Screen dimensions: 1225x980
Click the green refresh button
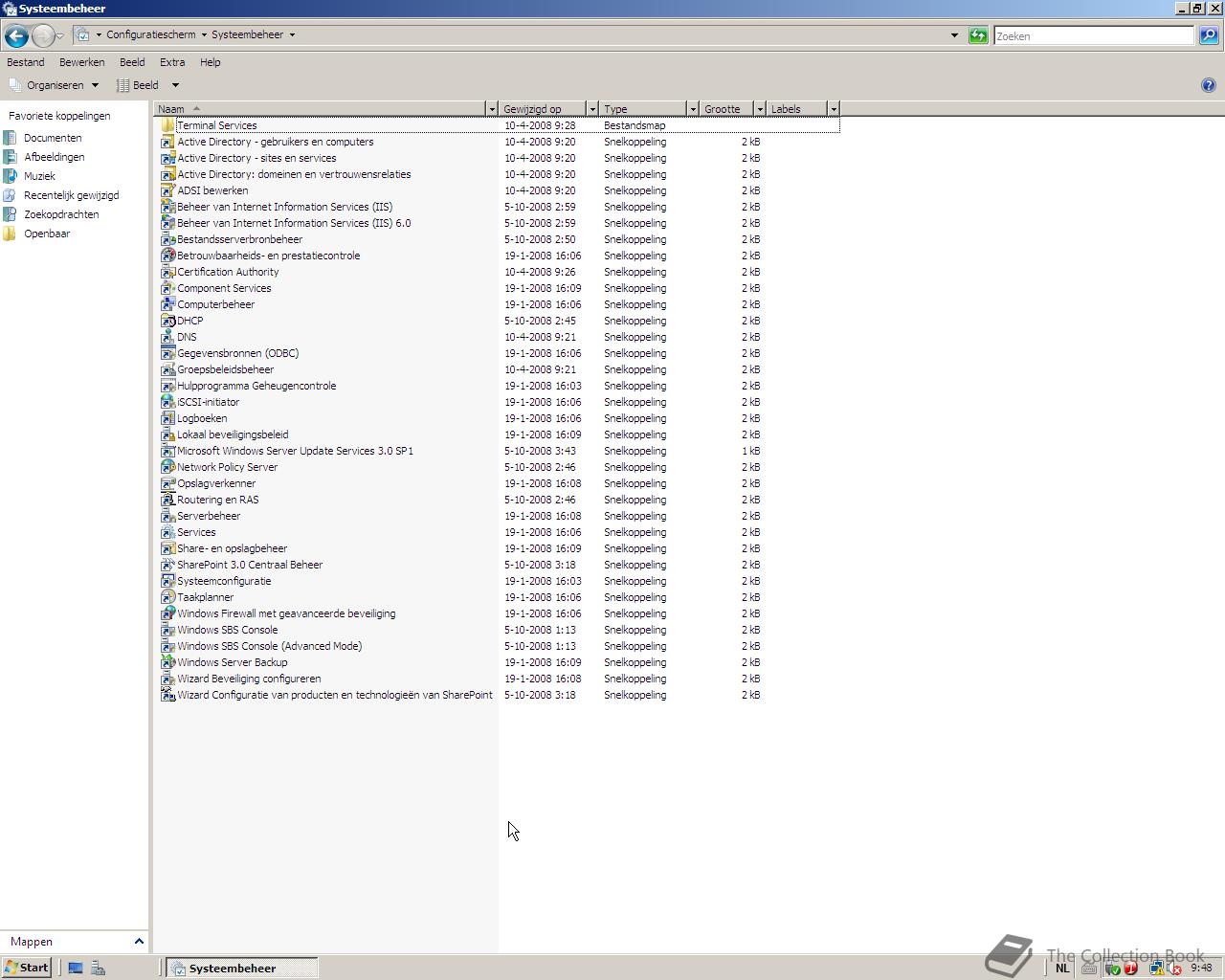[978, 35]
